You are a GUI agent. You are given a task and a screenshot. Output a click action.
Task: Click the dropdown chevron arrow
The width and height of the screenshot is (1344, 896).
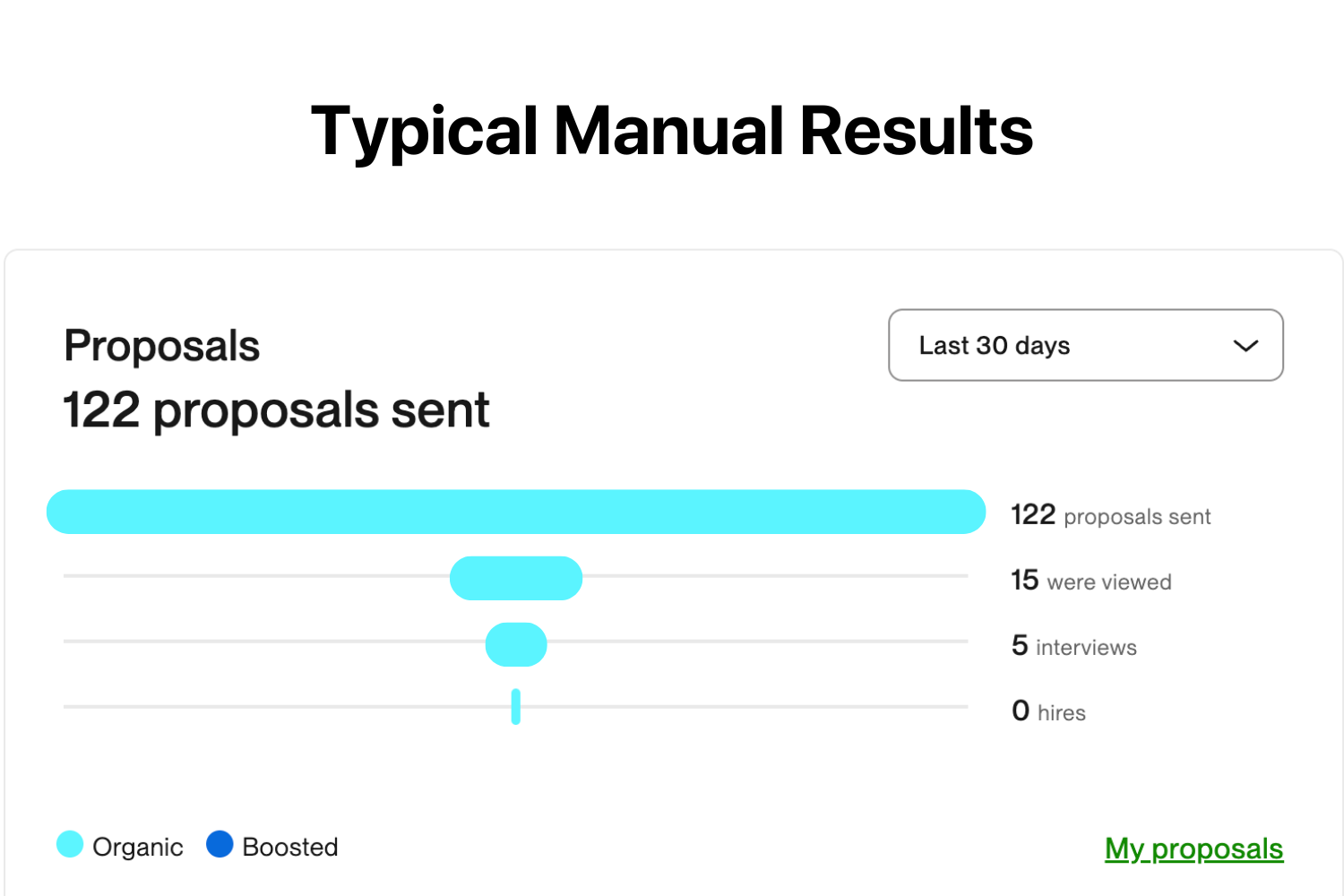pos(1245,346)
